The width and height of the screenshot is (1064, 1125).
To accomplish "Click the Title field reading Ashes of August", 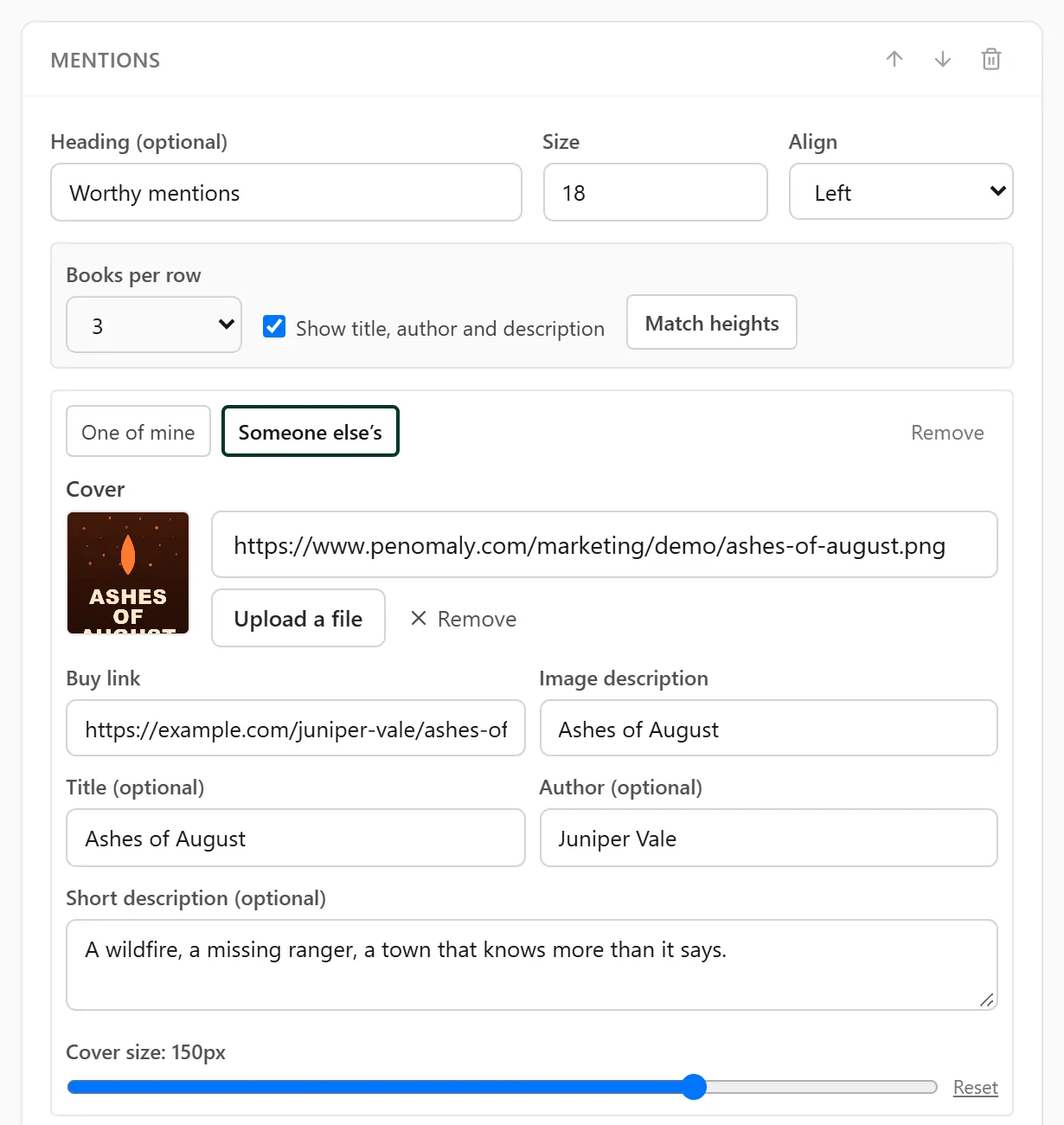I will tap(296, 838).
